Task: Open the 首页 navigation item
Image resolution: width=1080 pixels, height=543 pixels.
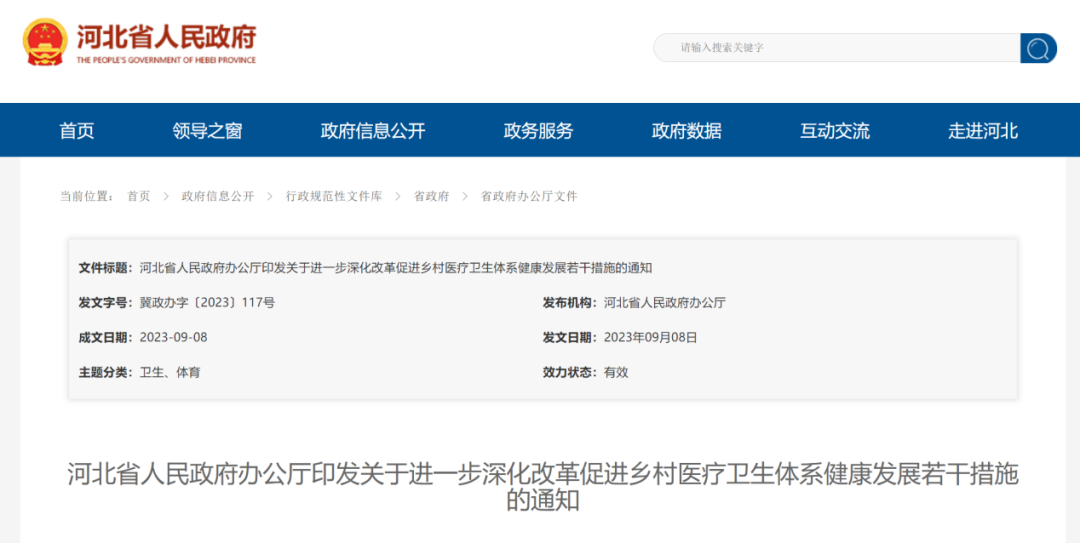Action: pyautogui.click(x=76, y=131)
